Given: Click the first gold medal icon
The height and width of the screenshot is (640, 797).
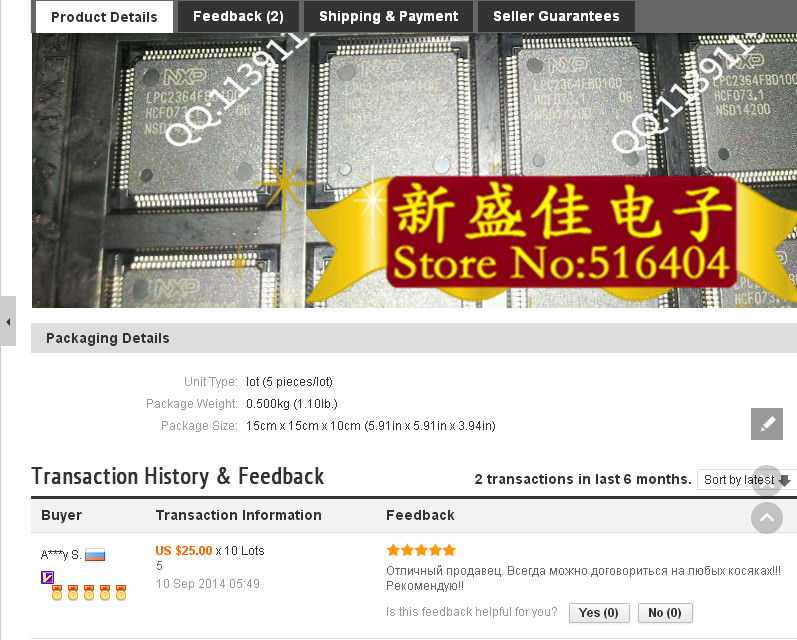Looking at the screenshot, I should coord(57,593).
